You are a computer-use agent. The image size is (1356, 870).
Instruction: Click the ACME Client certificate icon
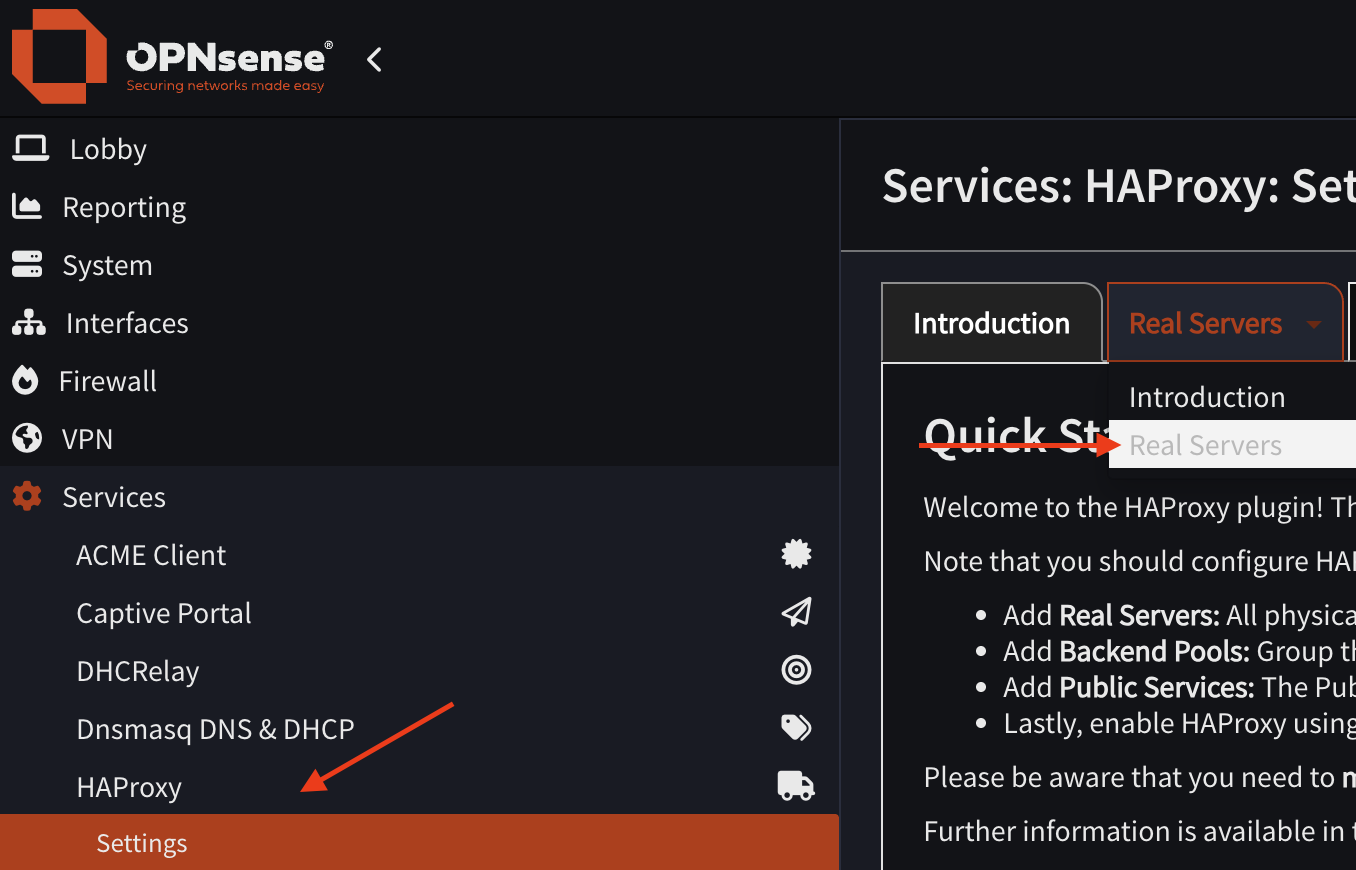(796, 554)
